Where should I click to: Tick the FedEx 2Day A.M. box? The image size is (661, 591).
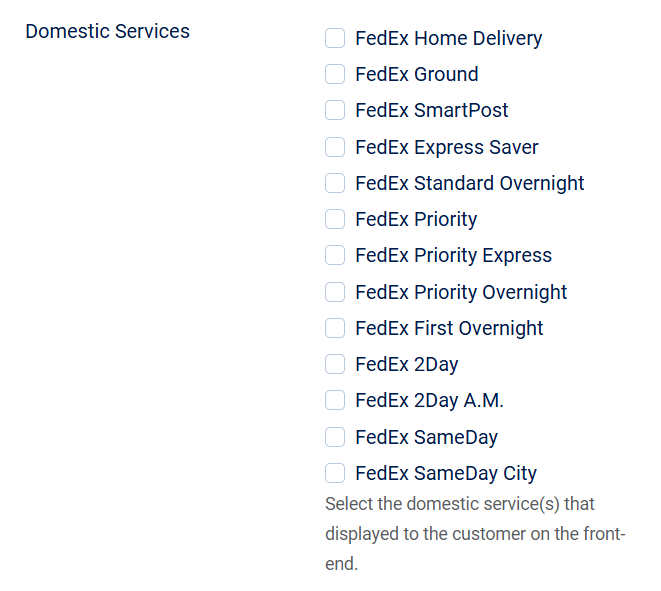tap(335, 401)
